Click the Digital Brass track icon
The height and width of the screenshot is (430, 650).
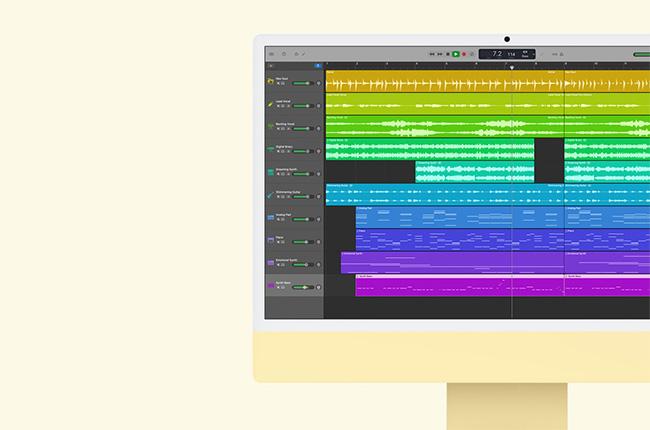point(271,149)
